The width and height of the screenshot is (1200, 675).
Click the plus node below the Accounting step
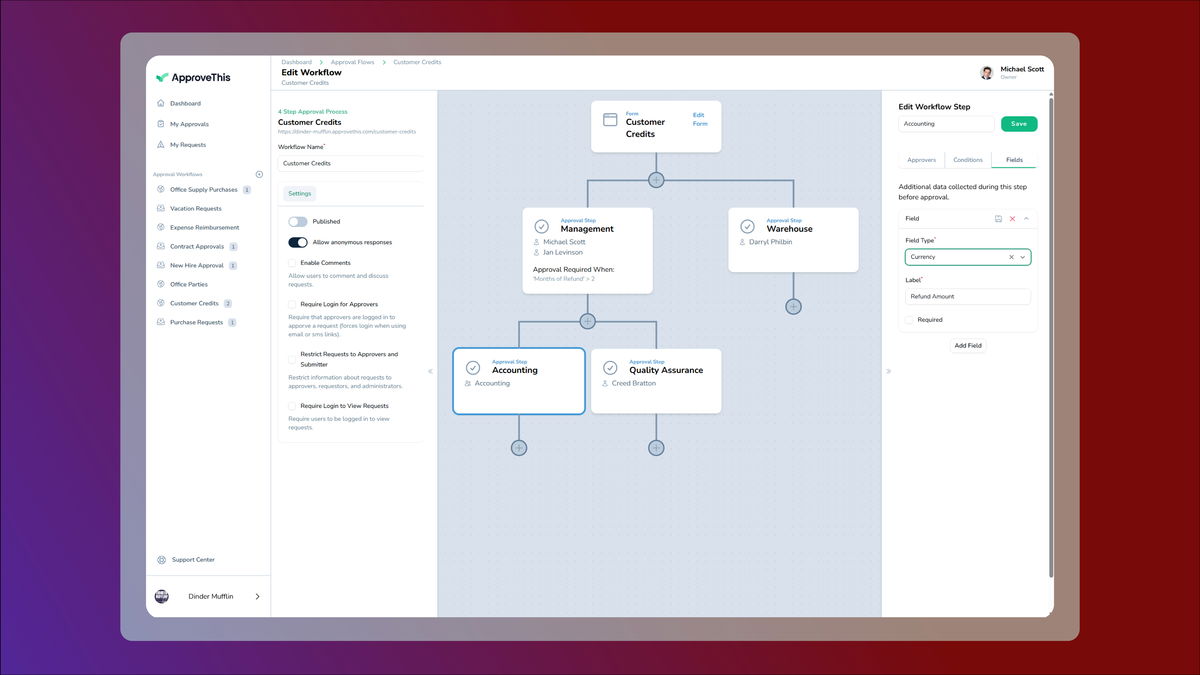pyautogui.click(x=519, y=447)
